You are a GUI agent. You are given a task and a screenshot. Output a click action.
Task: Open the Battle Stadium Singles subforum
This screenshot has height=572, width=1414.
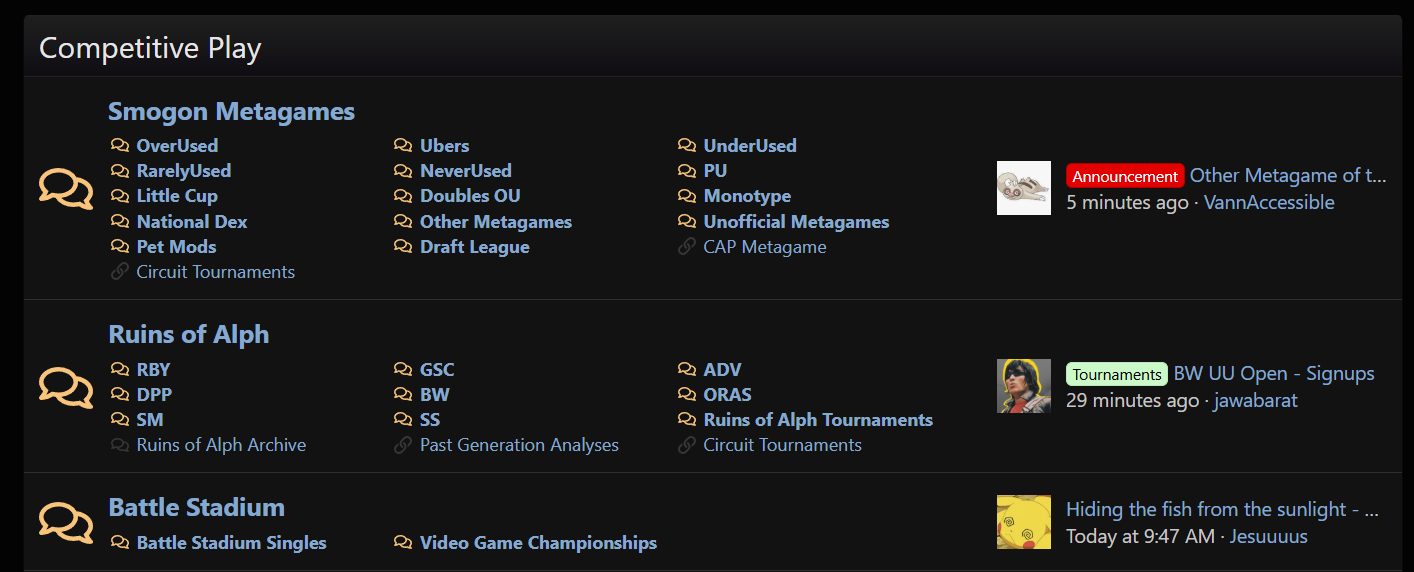231,543
